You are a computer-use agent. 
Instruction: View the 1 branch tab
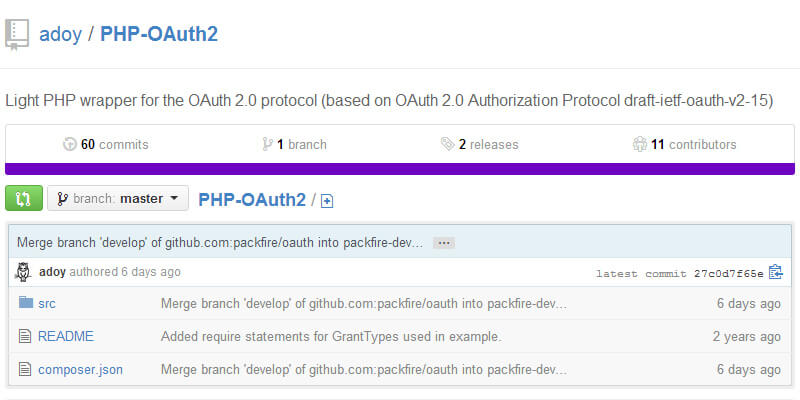[x=295, y=144]
